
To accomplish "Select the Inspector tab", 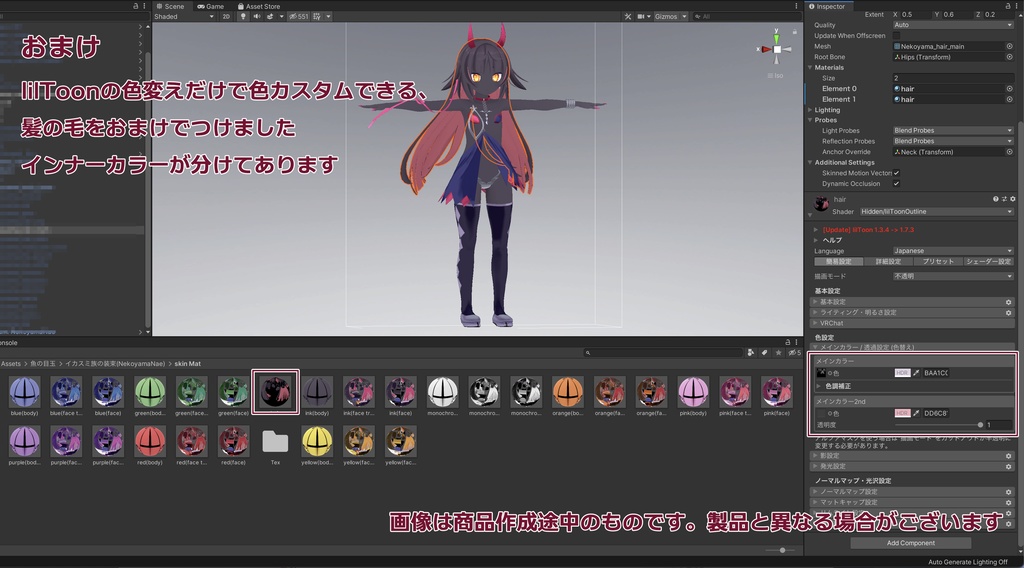I will pyautogui.click(x=827, y=6).
